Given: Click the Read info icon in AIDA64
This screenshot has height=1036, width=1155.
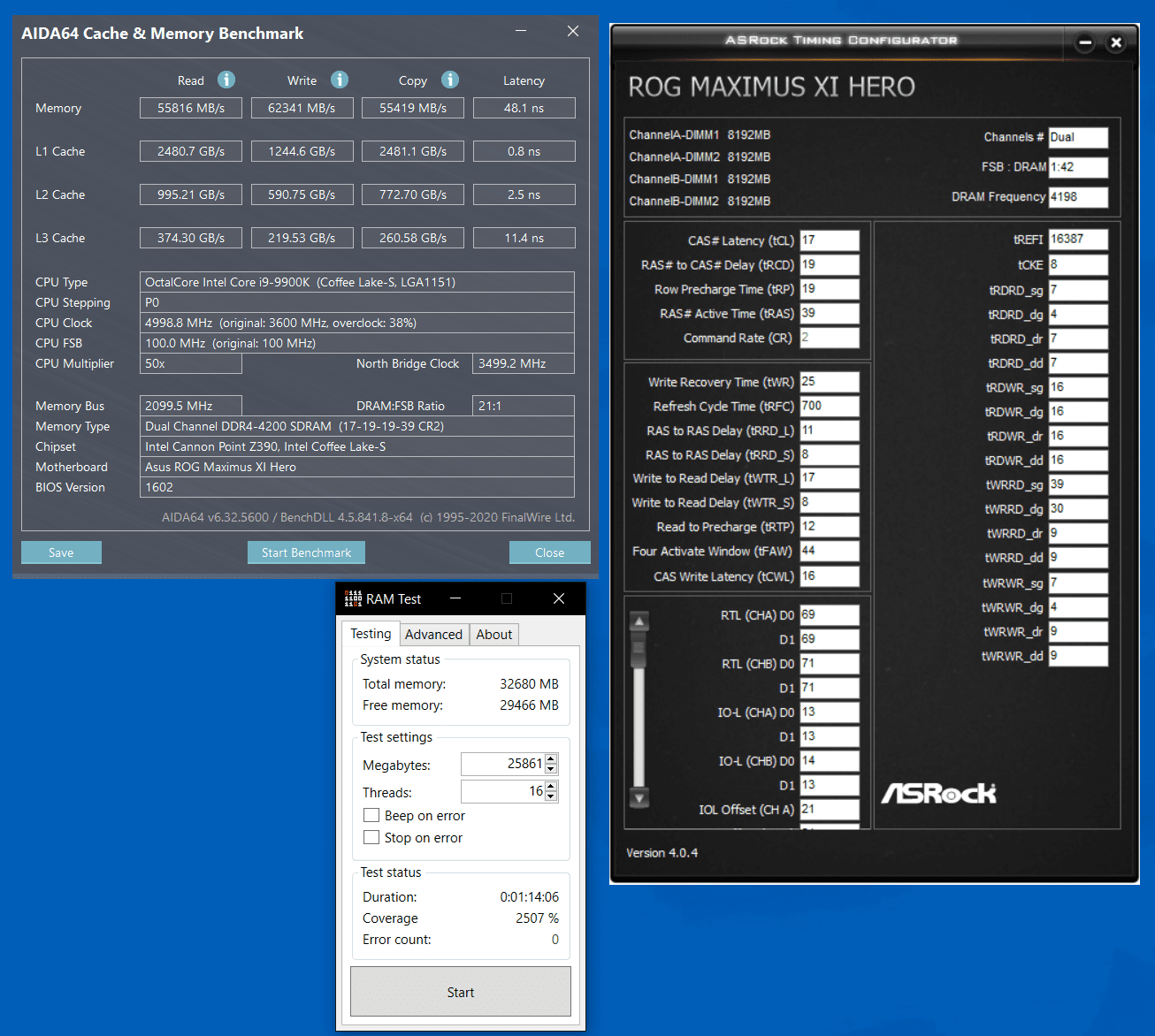Looking at the screenshot, I should [x=226, y=80].
